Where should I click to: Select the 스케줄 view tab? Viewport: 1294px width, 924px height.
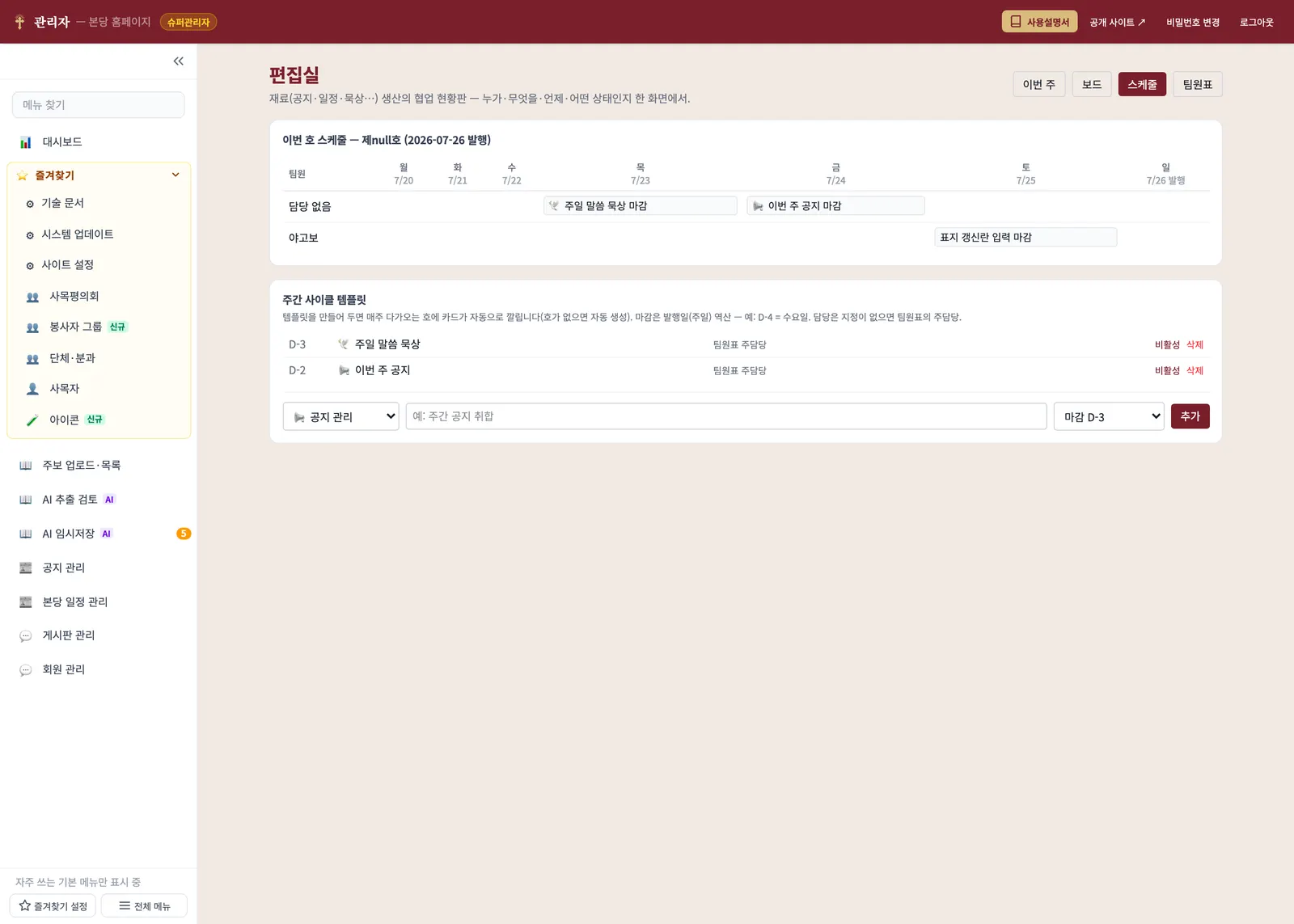click(x=1142, y=84)
